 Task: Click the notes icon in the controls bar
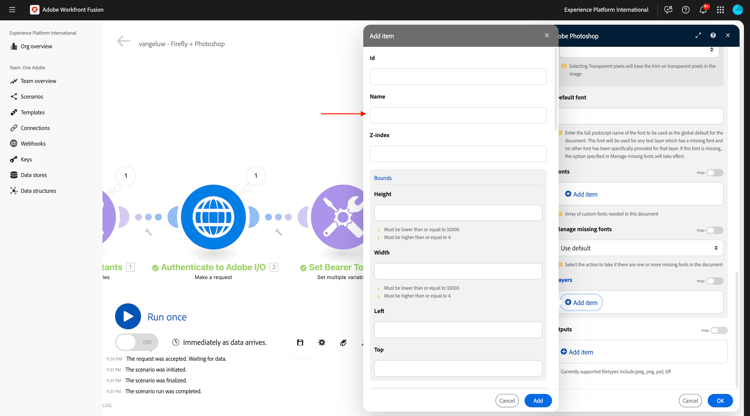(x=343, y=342)
